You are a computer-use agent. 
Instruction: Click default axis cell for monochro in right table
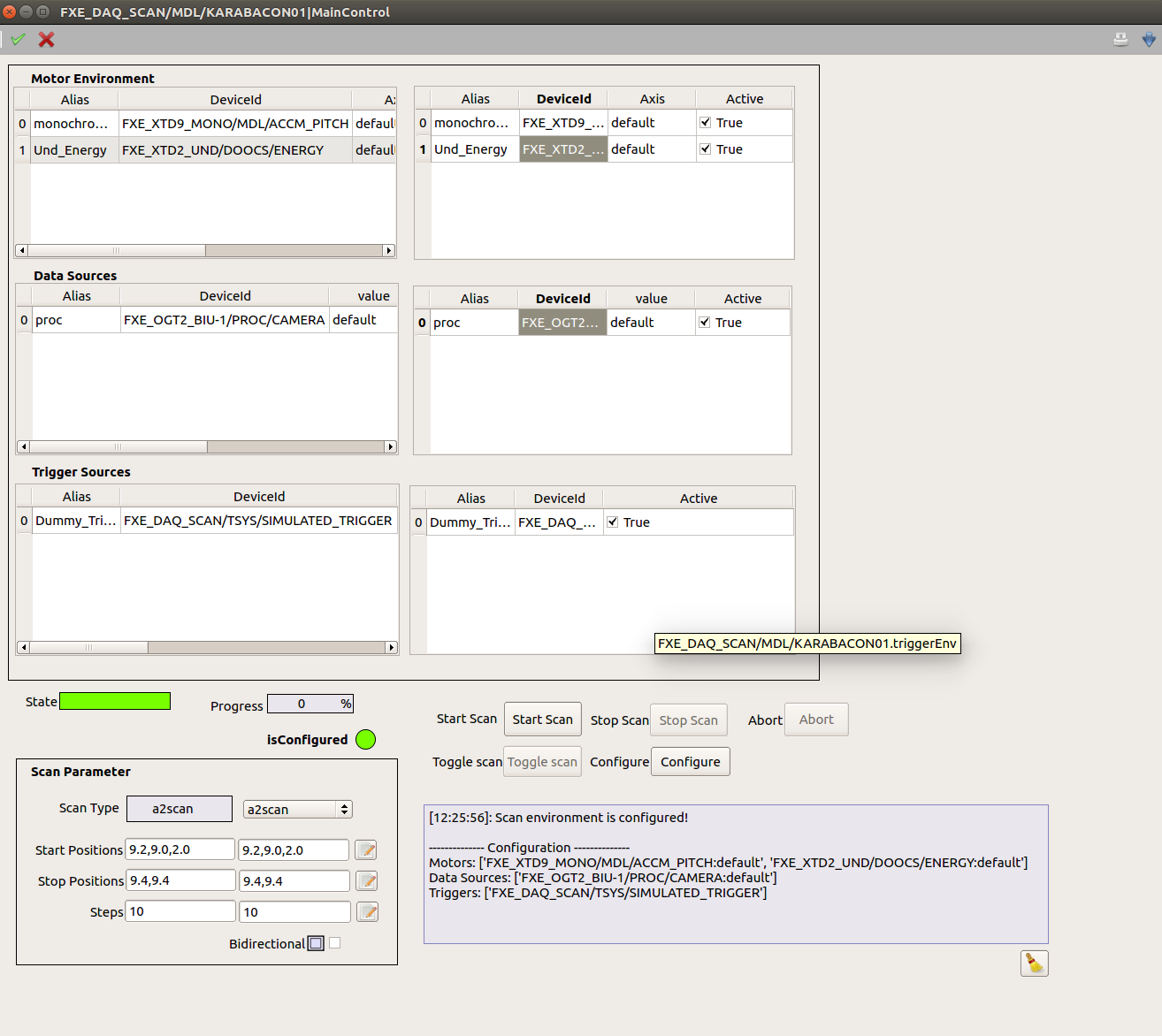click(x=652, y=123)
